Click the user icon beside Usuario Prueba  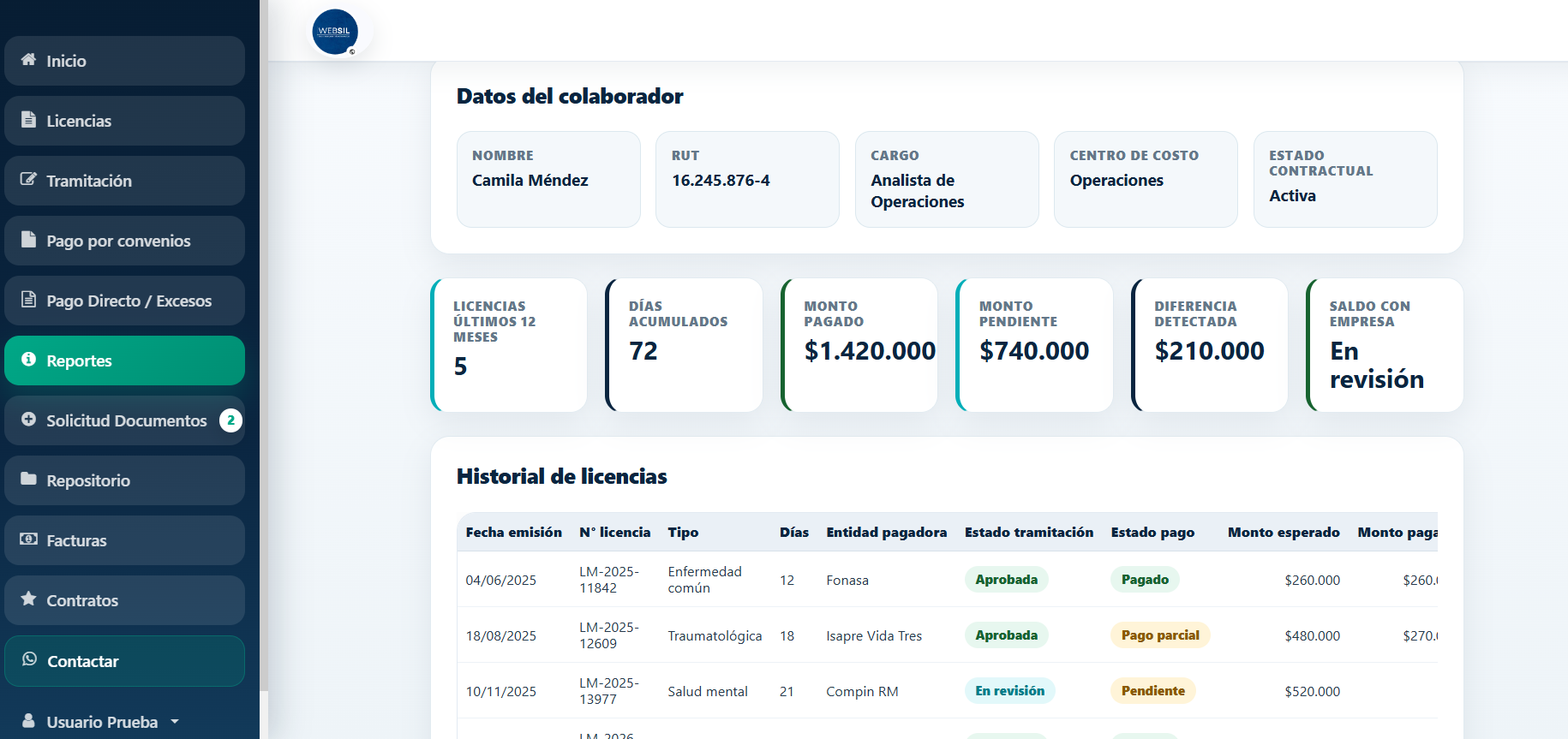point(28,721)
